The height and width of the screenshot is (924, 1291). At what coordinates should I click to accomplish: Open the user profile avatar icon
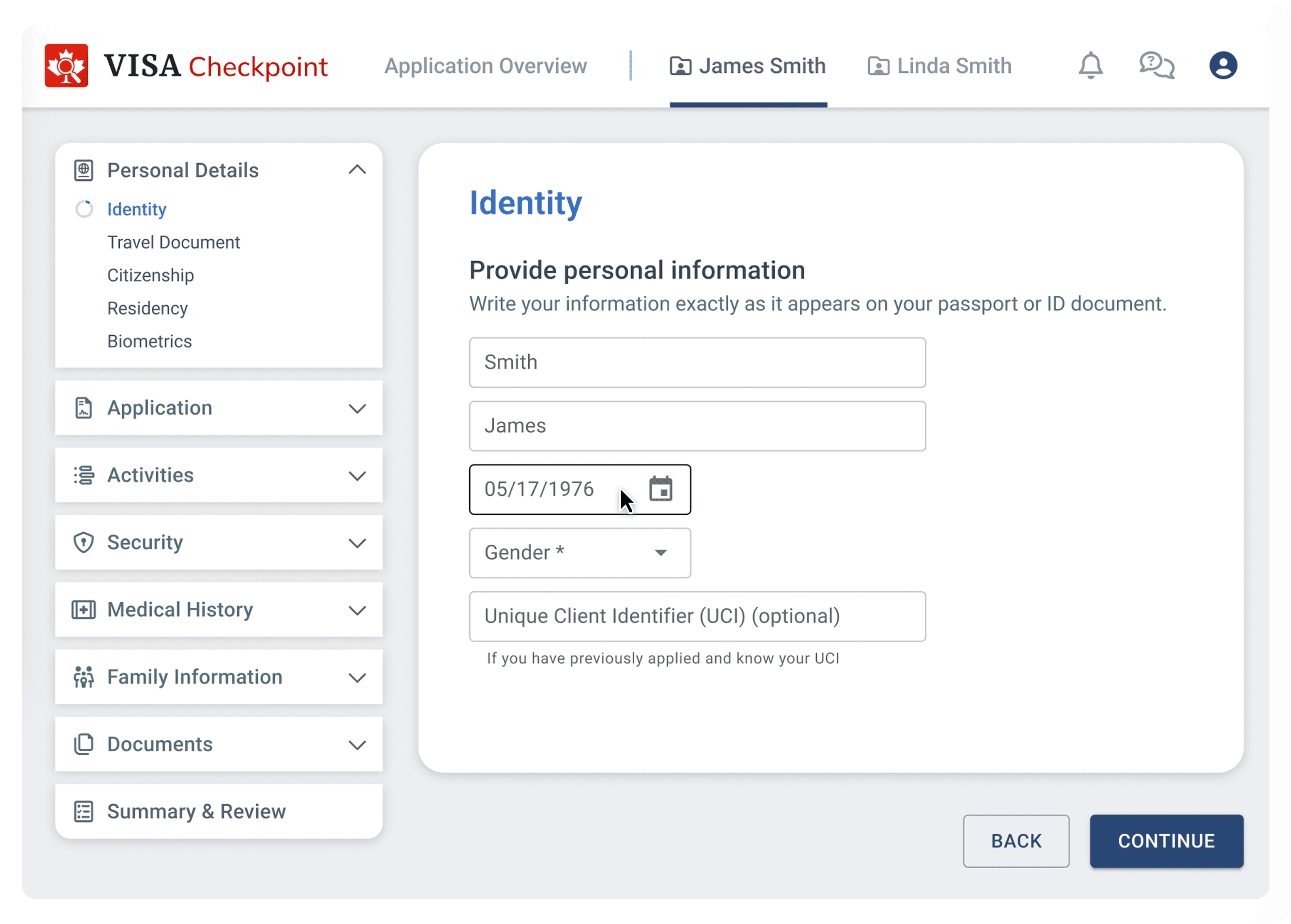[x=1223, y=65]
